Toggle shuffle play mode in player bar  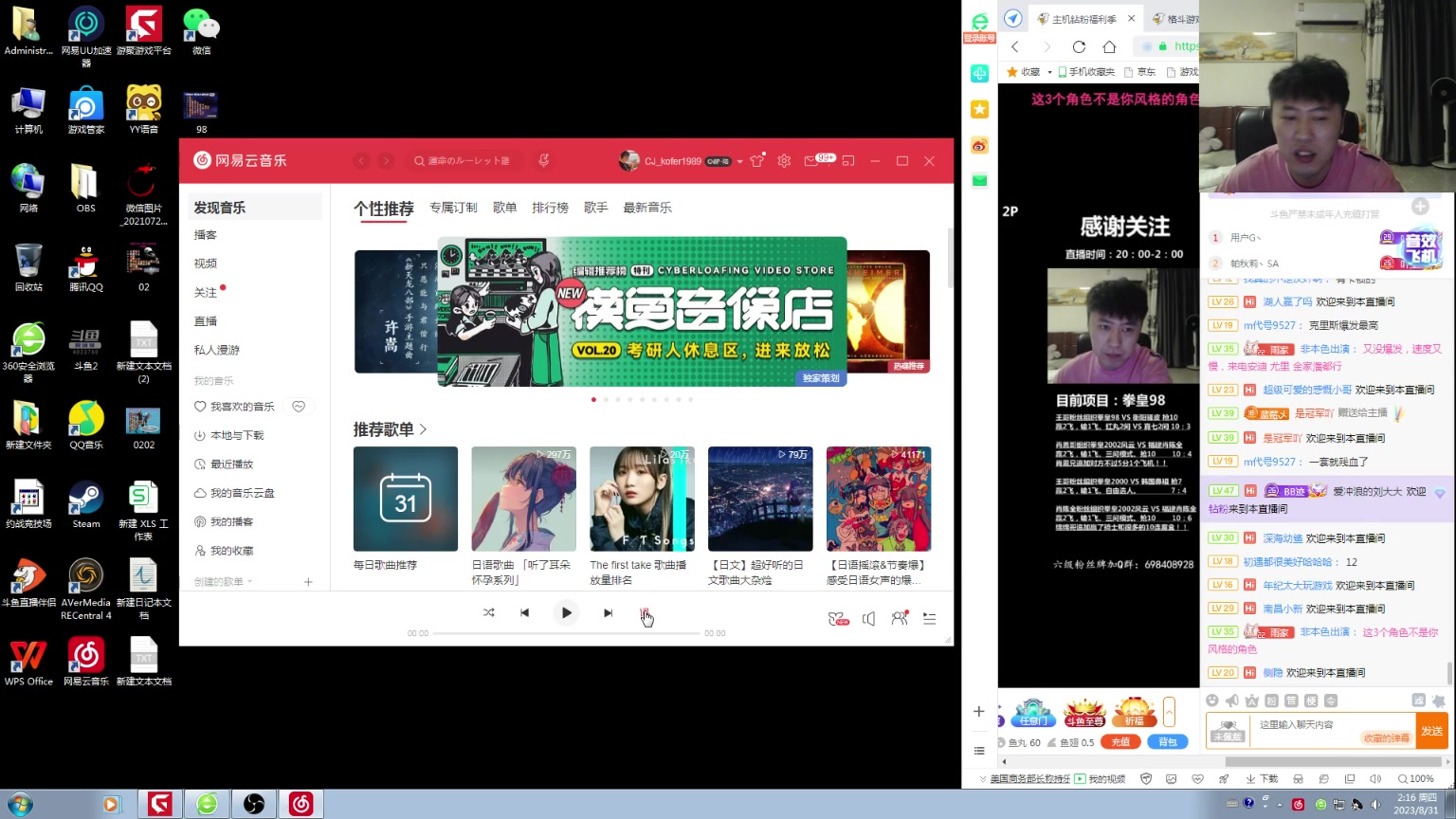point(488,612)
